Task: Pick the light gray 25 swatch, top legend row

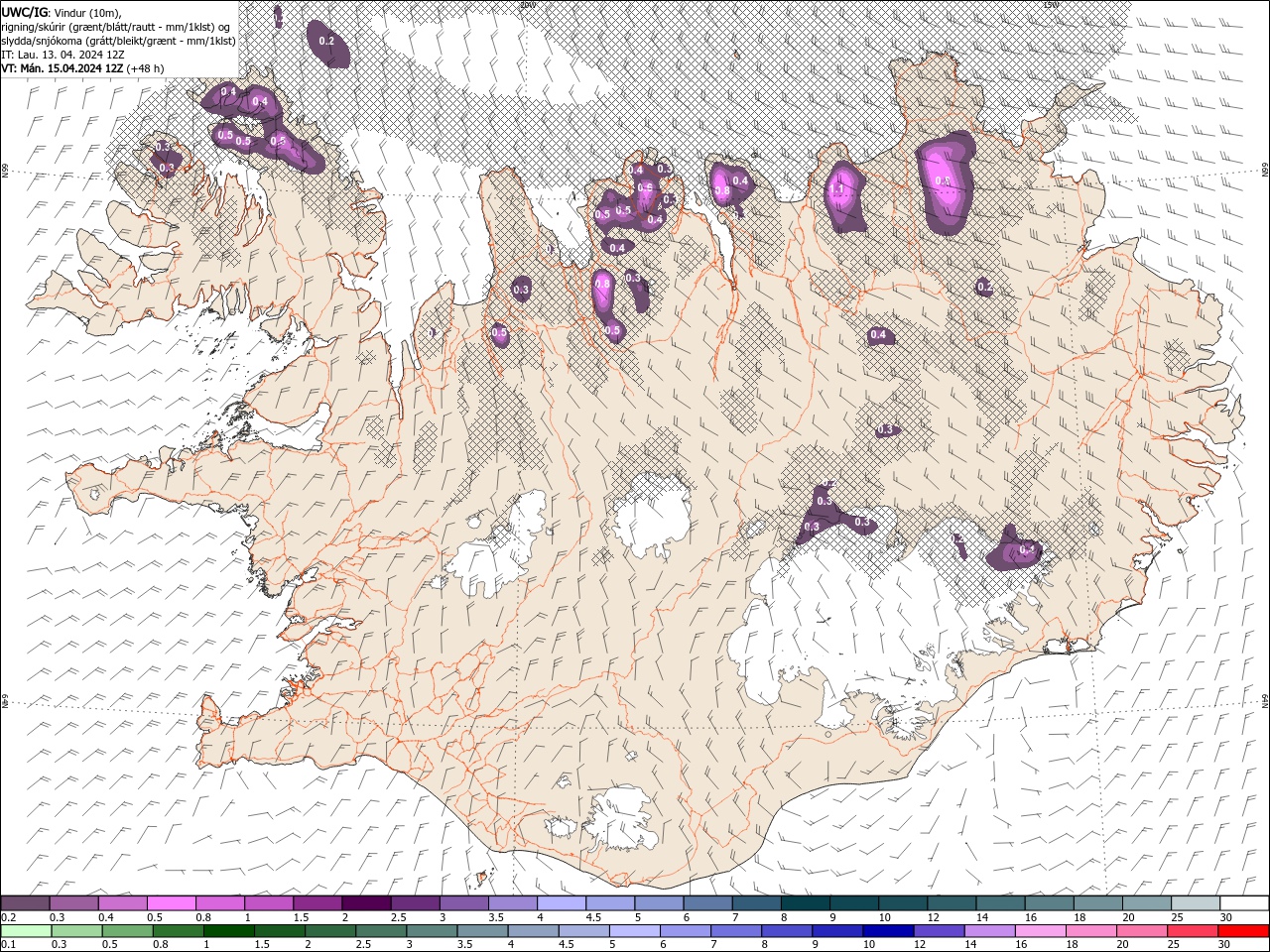Action: [x=1196, y=903]
